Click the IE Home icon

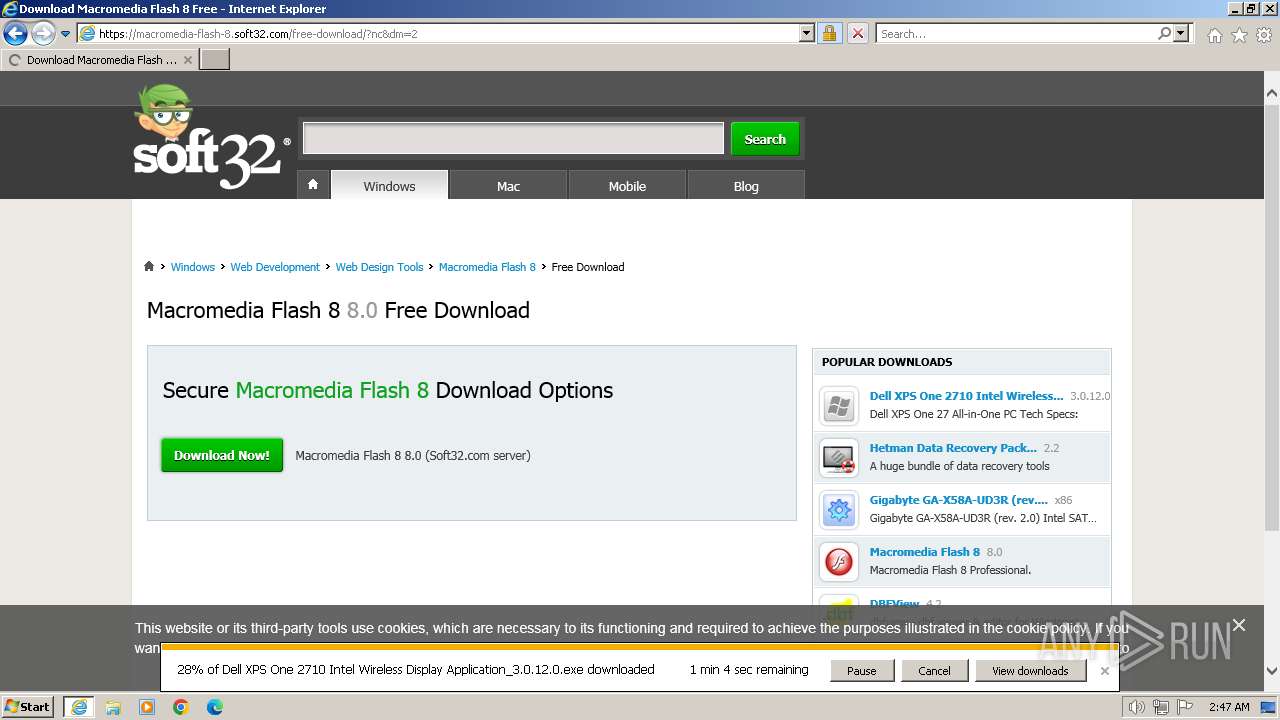[x=1214, y=35]
